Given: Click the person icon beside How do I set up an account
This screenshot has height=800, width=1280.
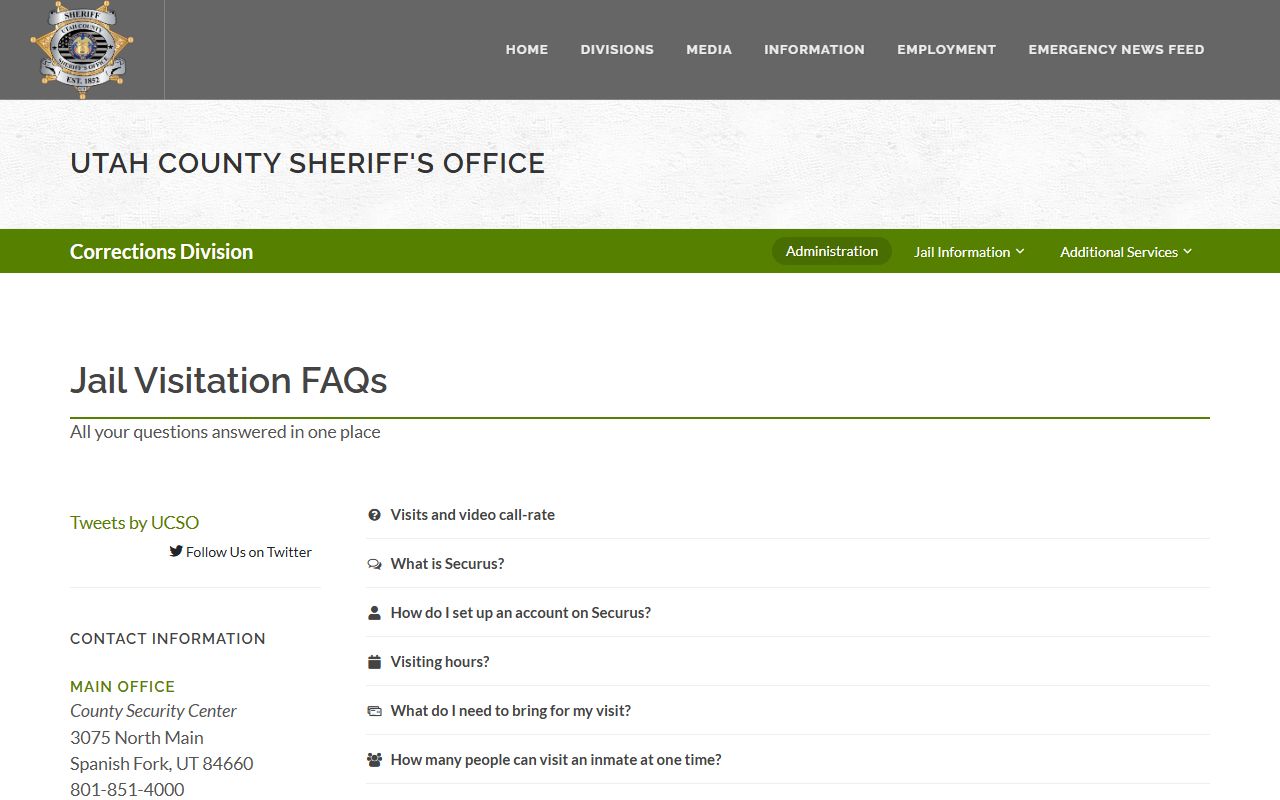Looking at the screenshot, I should pos(375,613).
